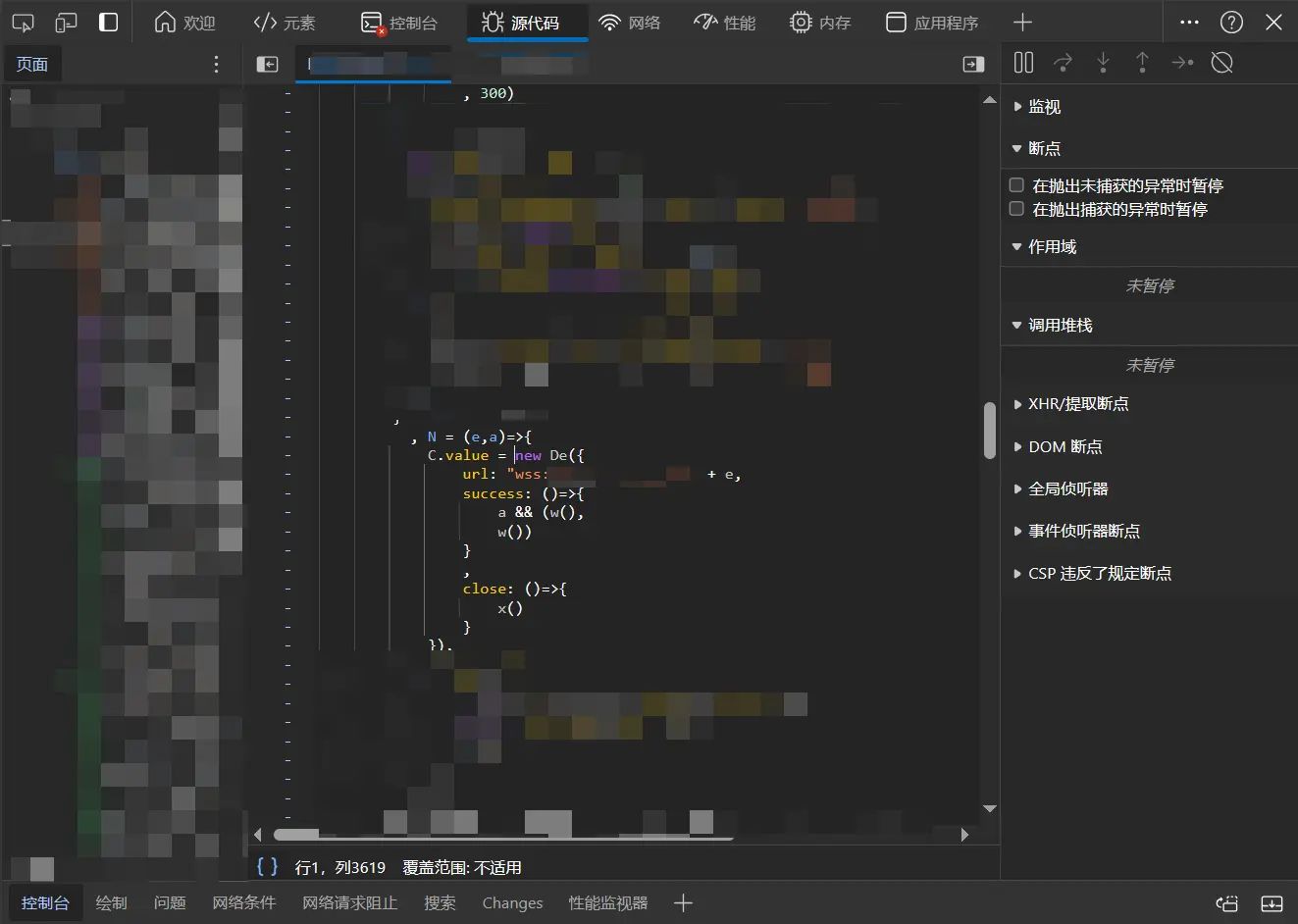This screenshot has height=924, width=1298.
Task: Deactivate breakpoints icon
Action: [1221, 63]
